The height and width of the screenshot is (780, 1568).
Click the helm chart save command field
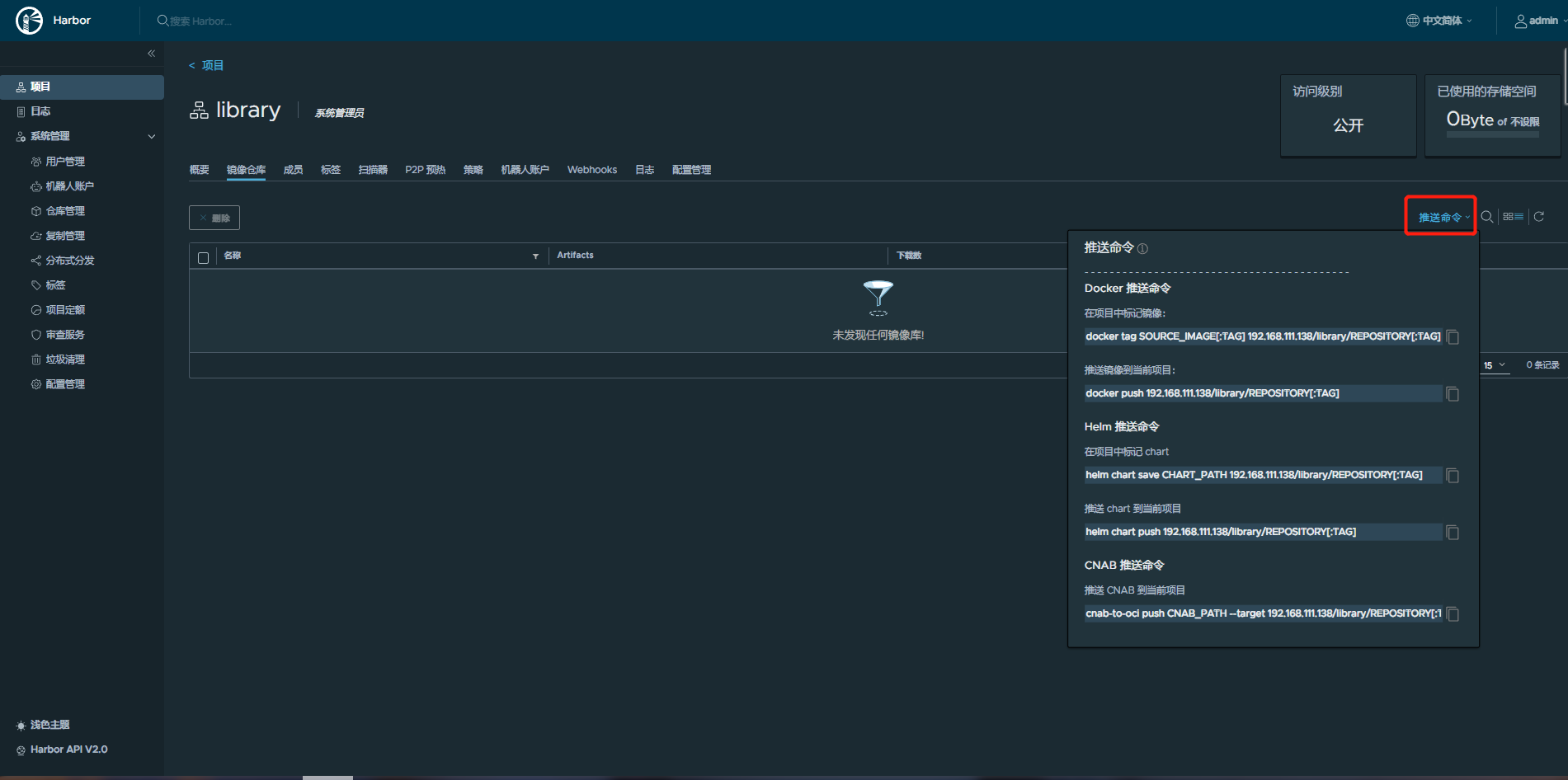tap(1263, 475)
